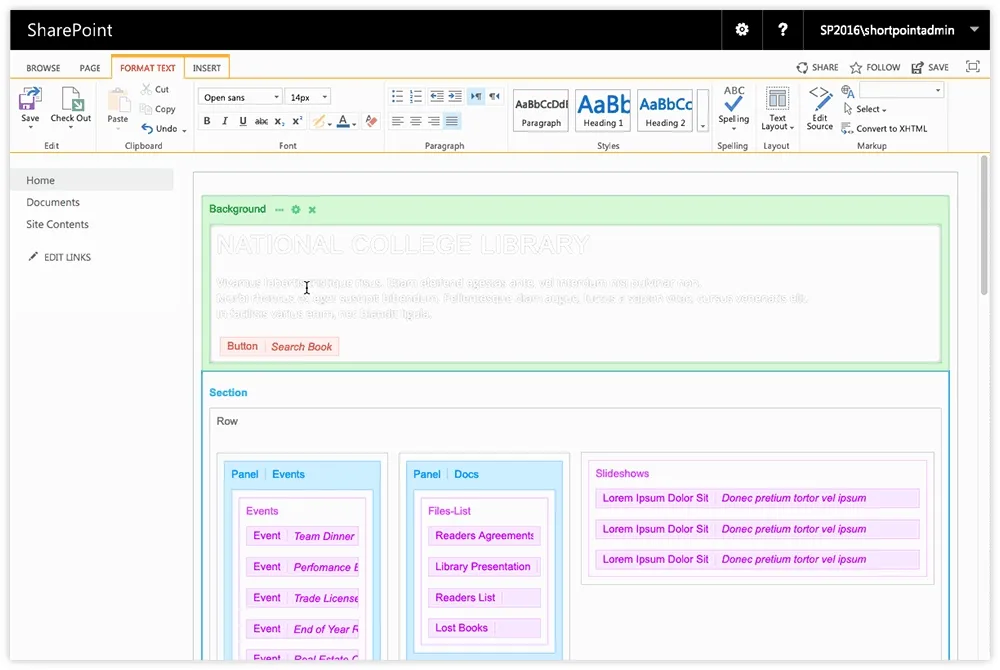Clear formatting with eraser icon
Image resolution: width=1000 pixels, height=670 pixels.
click(x=372, y=121)
